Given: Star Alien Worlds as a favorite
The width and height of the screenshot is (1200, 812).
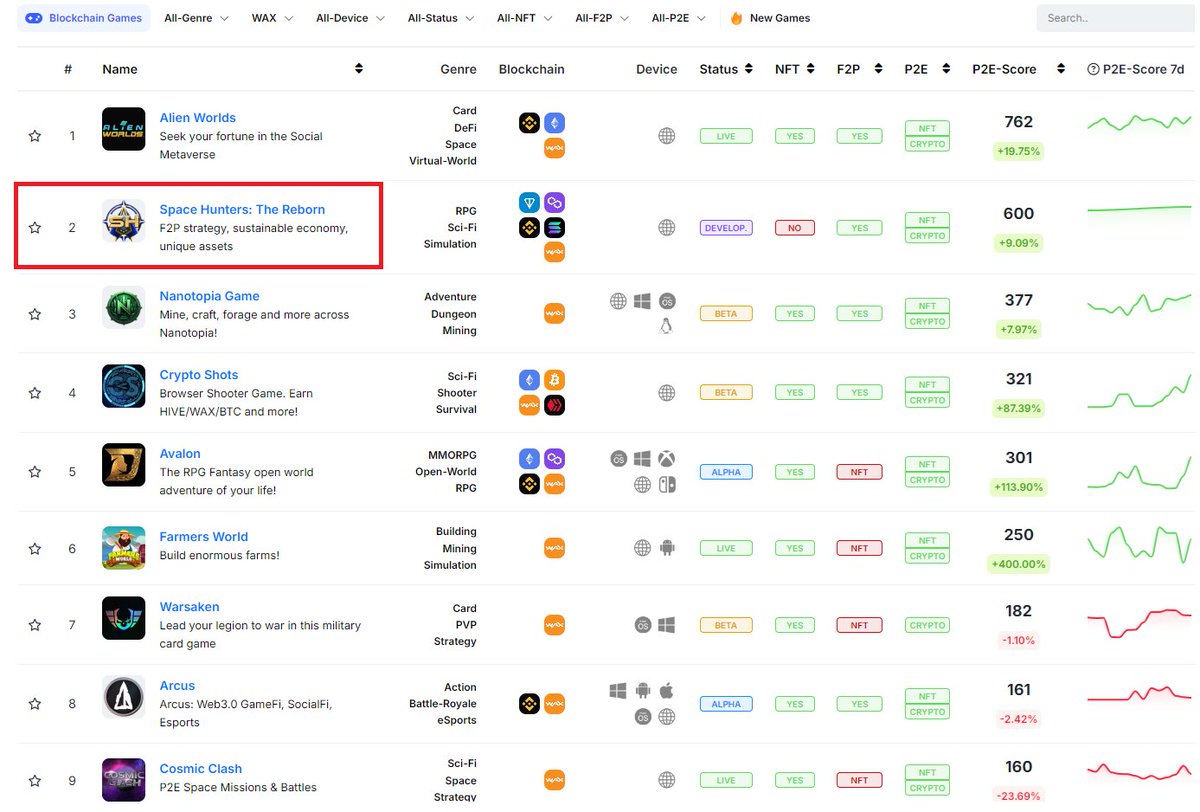Looking at the screenshot, I should coord(35,135).
